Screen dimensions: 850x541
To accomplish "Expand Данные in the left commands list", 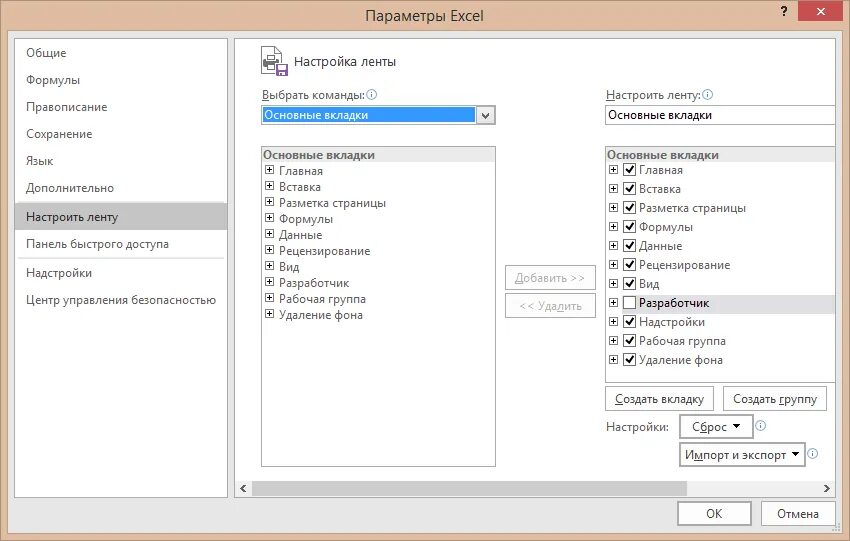I will point(269,234).
